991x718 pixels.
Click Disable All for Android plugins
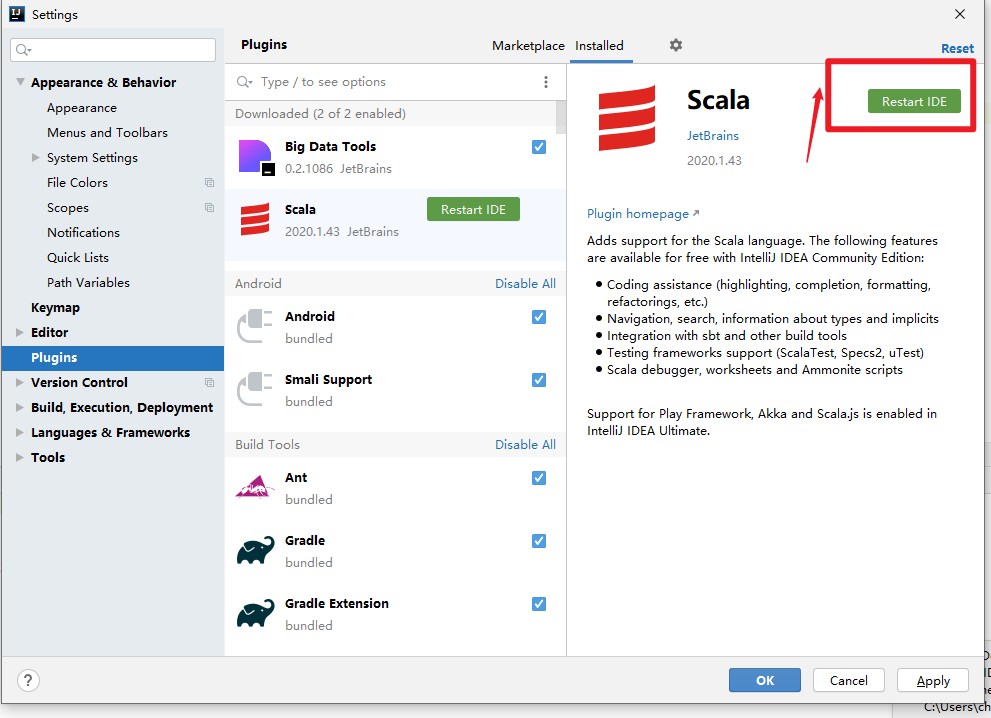pyautogui.click(x=525, y=284)
